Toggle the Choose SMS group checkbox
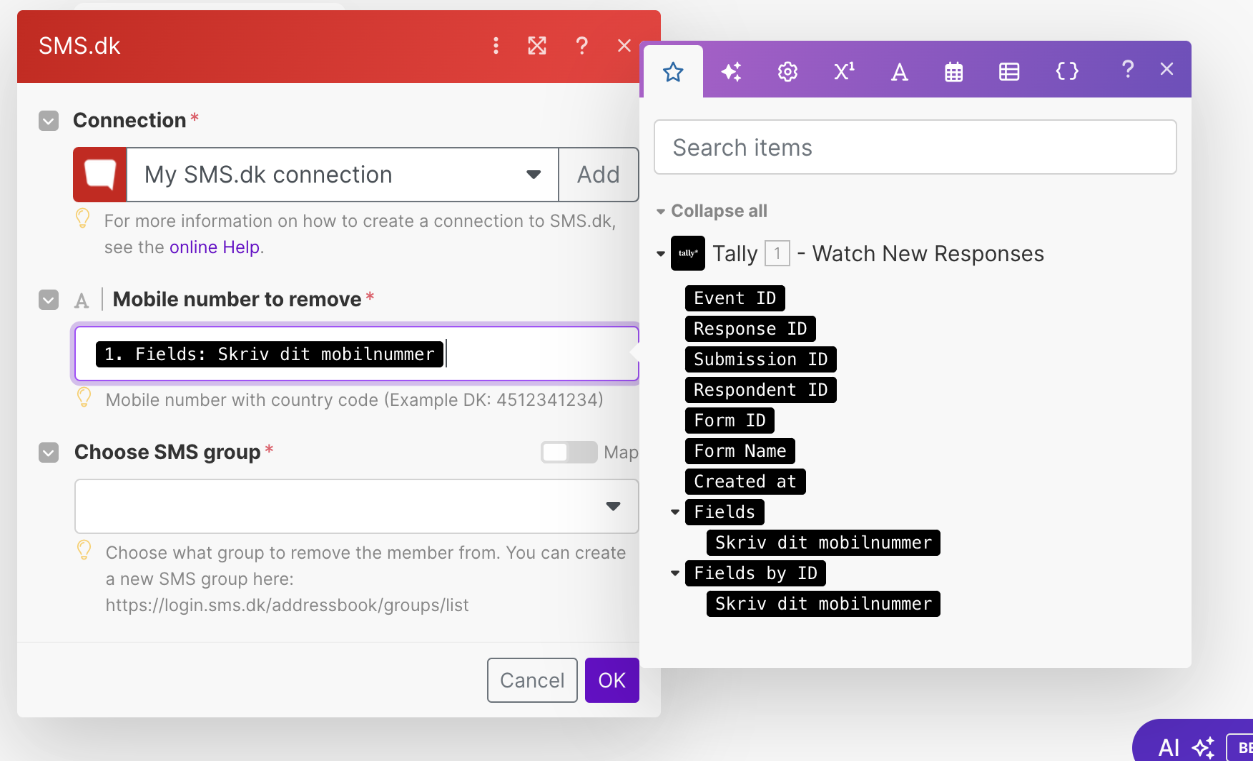 (x=49, y=453)
